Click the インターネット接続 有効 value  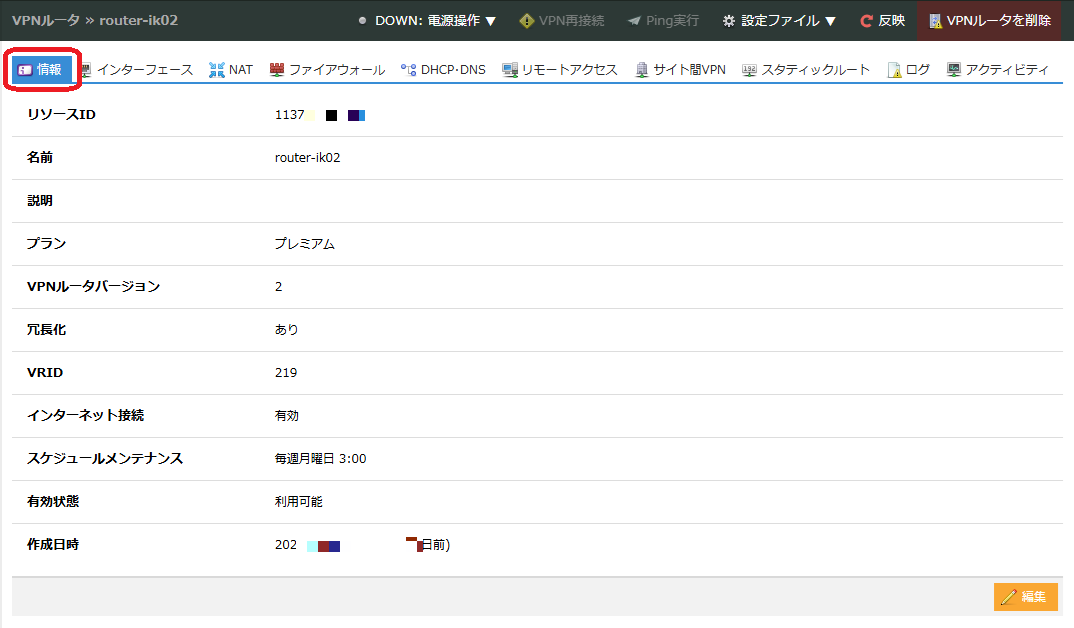coord(286,416)
